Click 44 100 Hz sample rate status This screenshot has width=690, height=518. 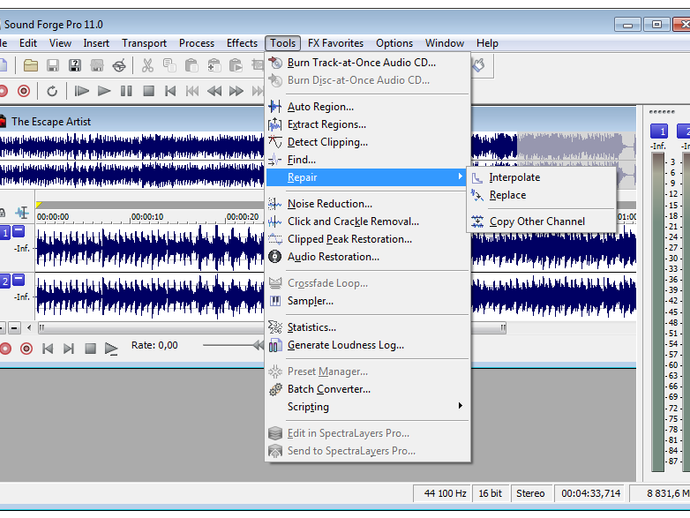pos(444,493)
